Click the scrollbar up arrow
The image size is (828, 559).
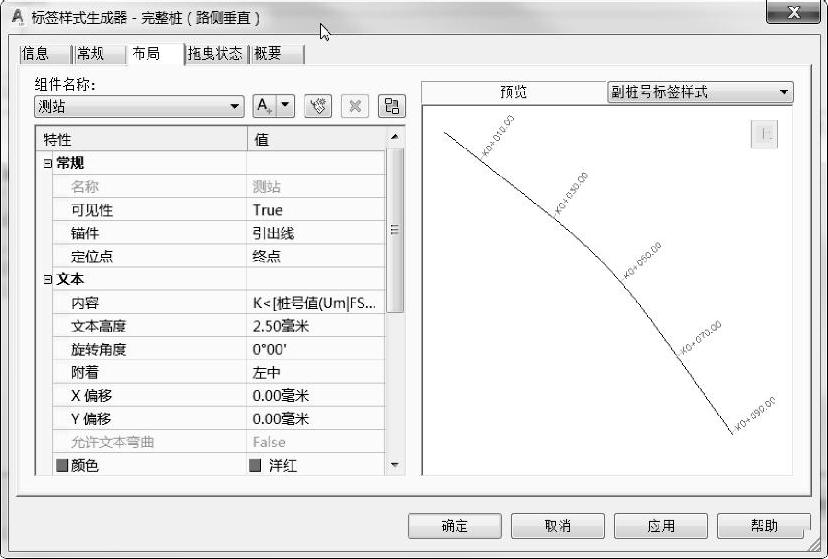tap(395, 138)
